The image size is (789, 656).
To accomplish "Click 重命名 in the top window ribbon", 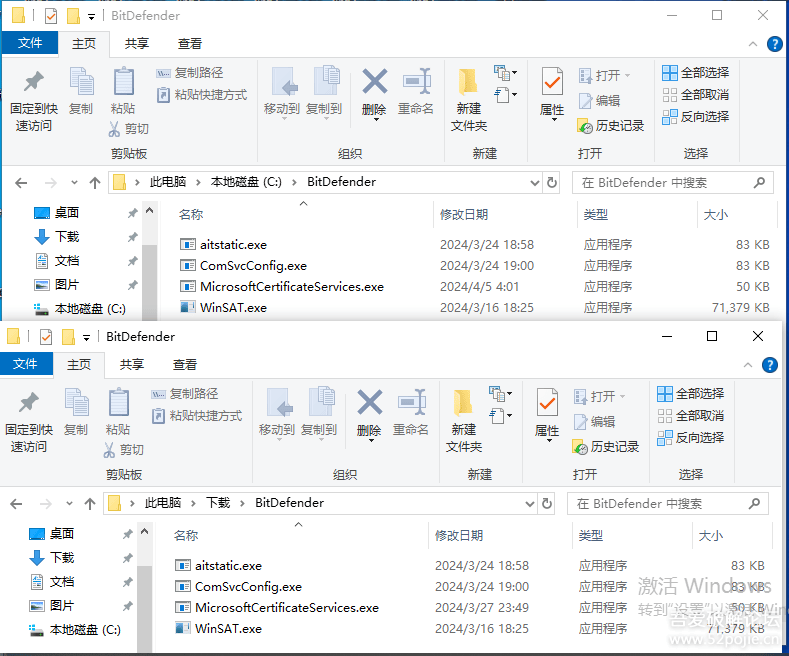I will coord(416,92).
